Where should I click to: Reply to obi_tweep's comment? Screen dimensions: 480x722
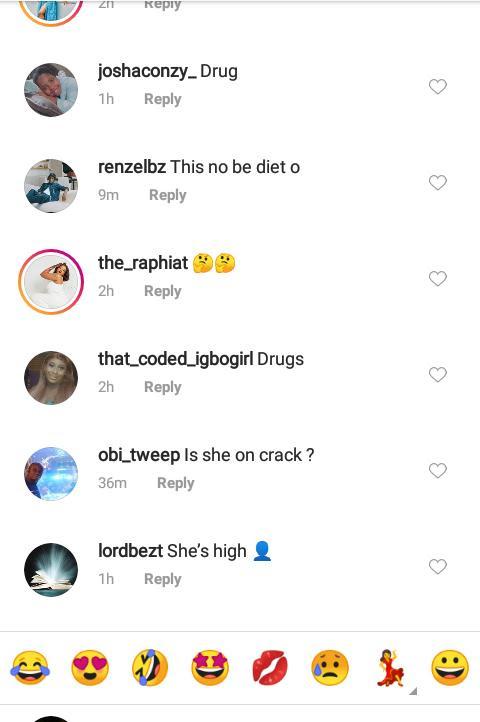[176, 483]
